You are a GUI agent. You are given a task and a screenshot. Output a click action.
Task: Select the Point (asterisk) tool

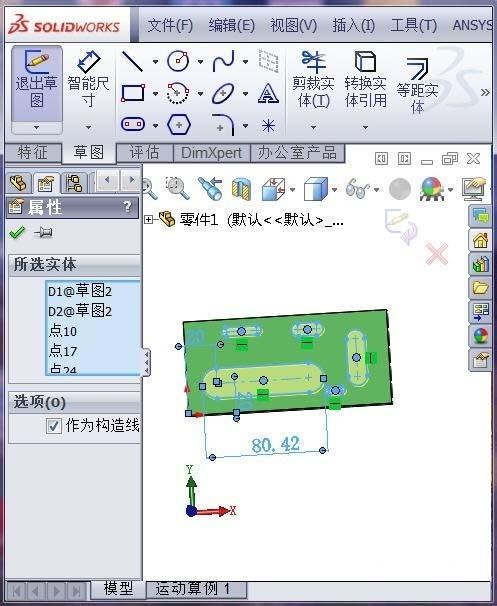[x=268, y=125]
